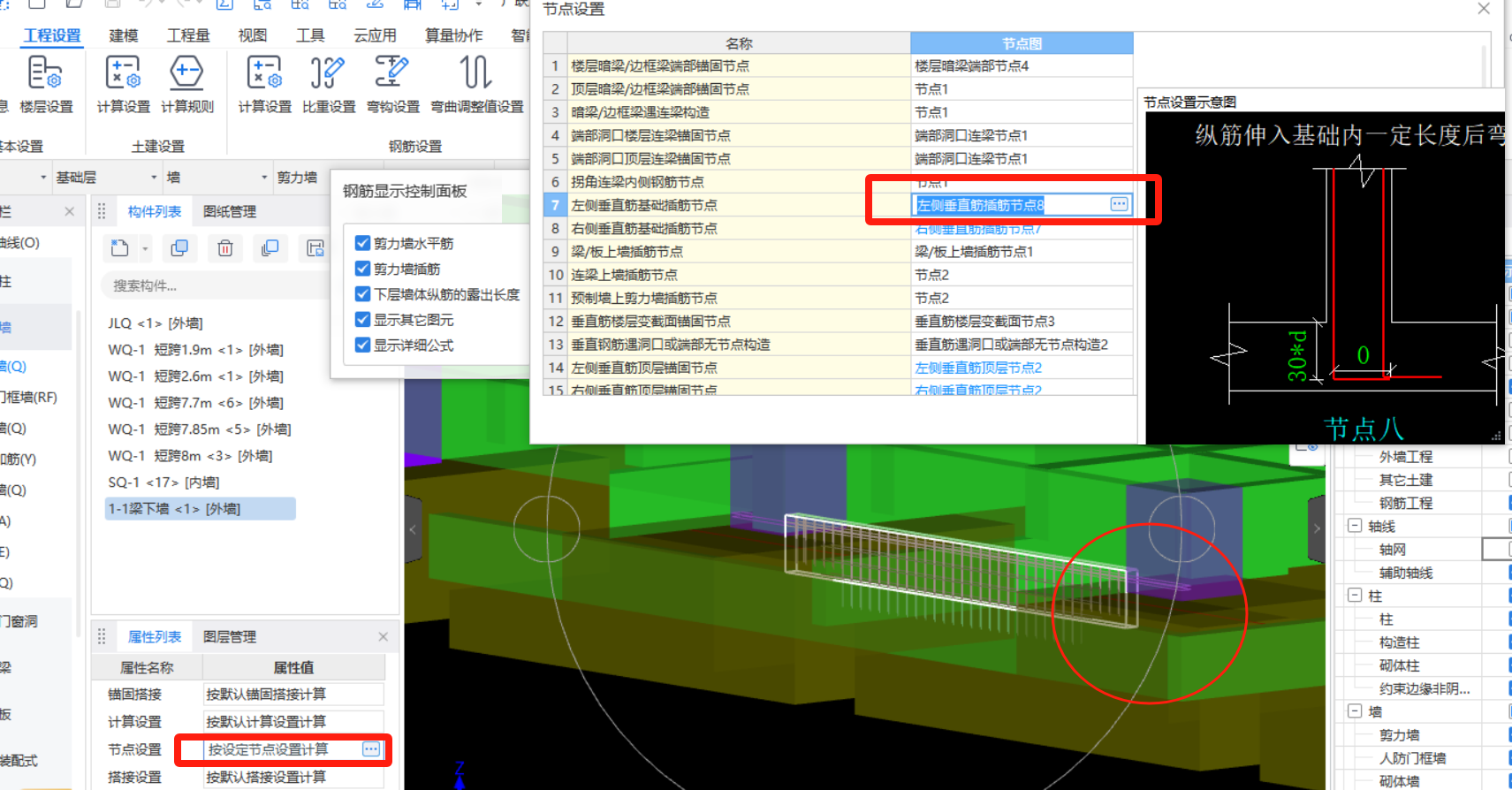Image resolution: width=1512 pixels, height=790 pixels.
Task: Open 弯曲调整值设置 tool
Action: coord(476,84)
